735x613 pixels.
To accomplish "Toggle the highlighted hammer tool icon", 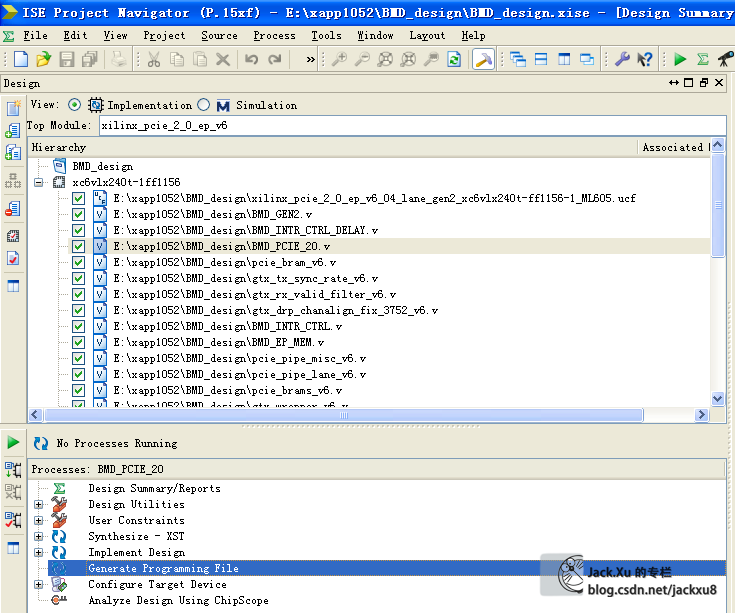I will click(483, 59).
